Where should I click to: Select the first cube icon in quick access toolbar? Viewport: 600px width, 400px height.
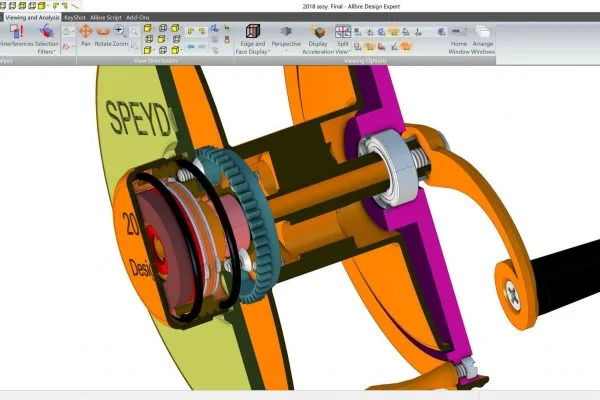pos(3,6)
